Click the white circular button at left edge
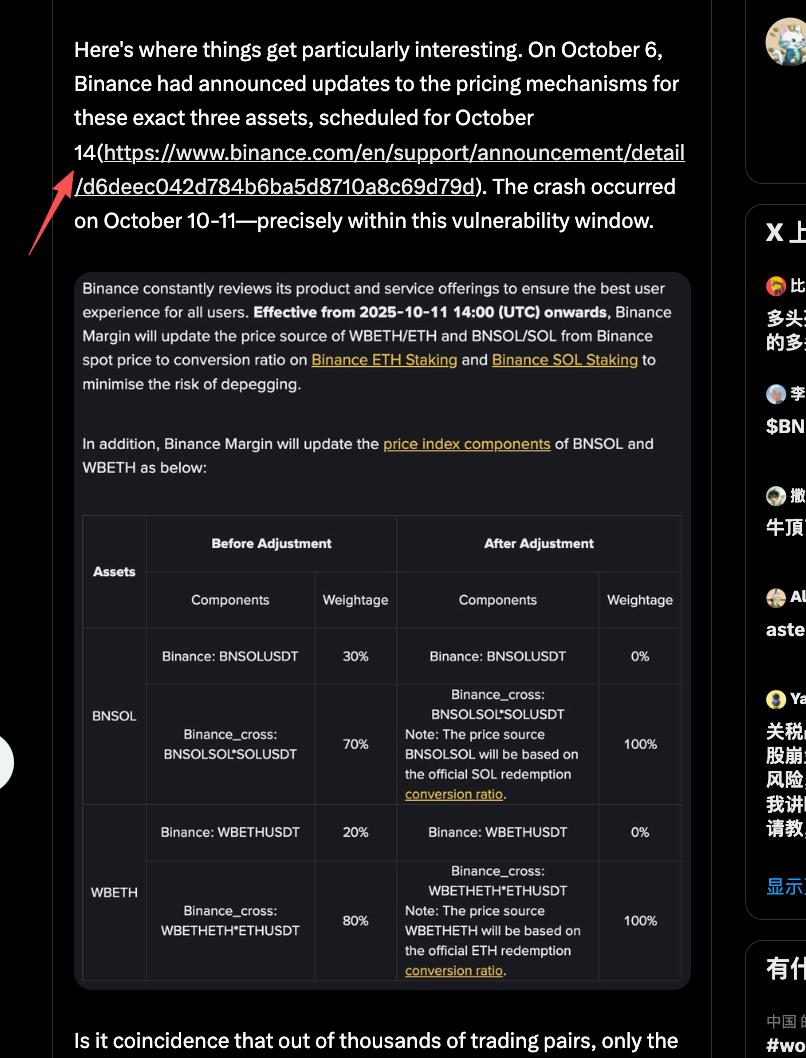This screenshot has height=1058, width=806. [4, 763]
